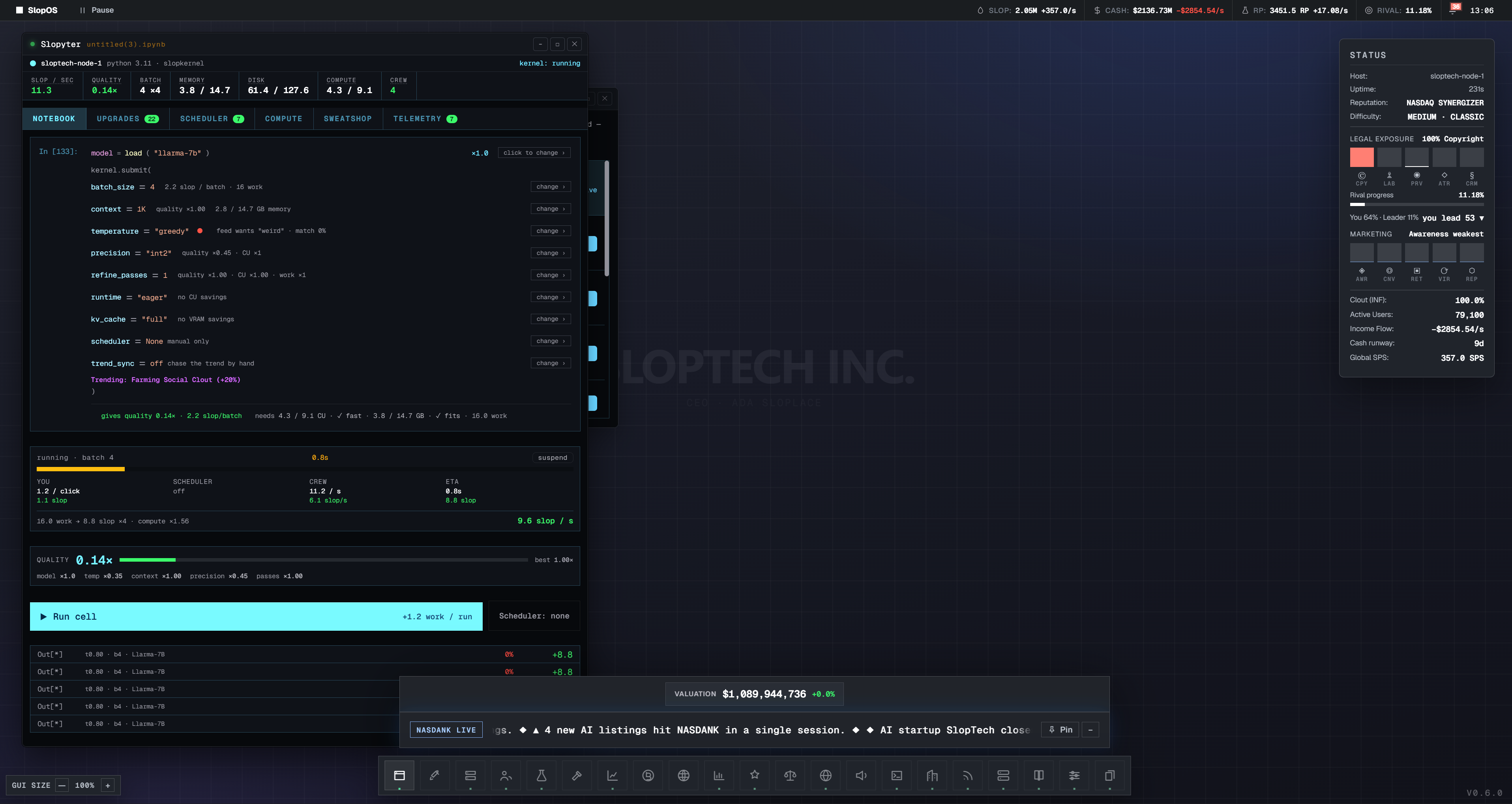Open the open-book icon in the dock
Image resolution: width=1512 pixels, height=804 pixels.
point(1039,775)
